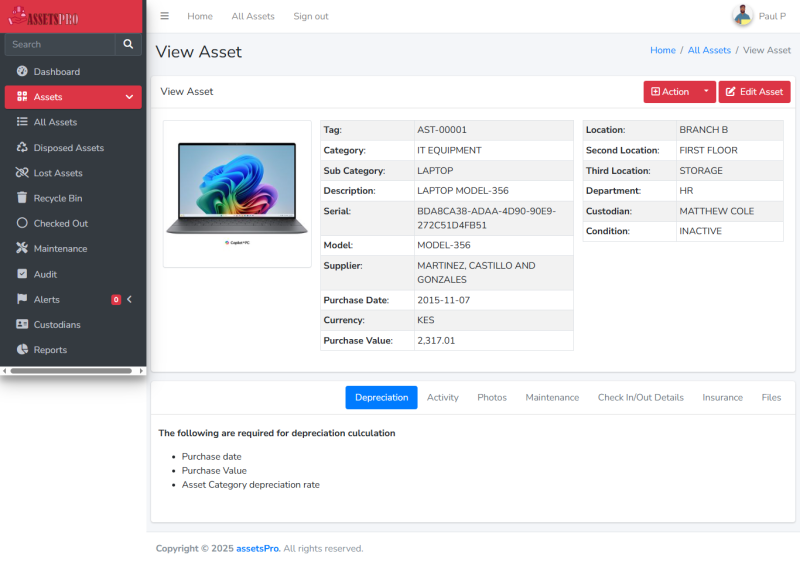Expand the Alerts submenu arrow
Screen dimensions: 800x565
coord(130,299)
